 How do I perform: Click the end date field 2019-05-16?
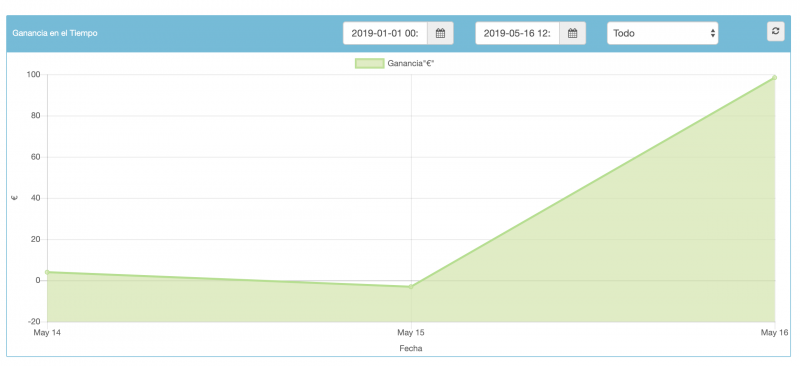(517, 33)
